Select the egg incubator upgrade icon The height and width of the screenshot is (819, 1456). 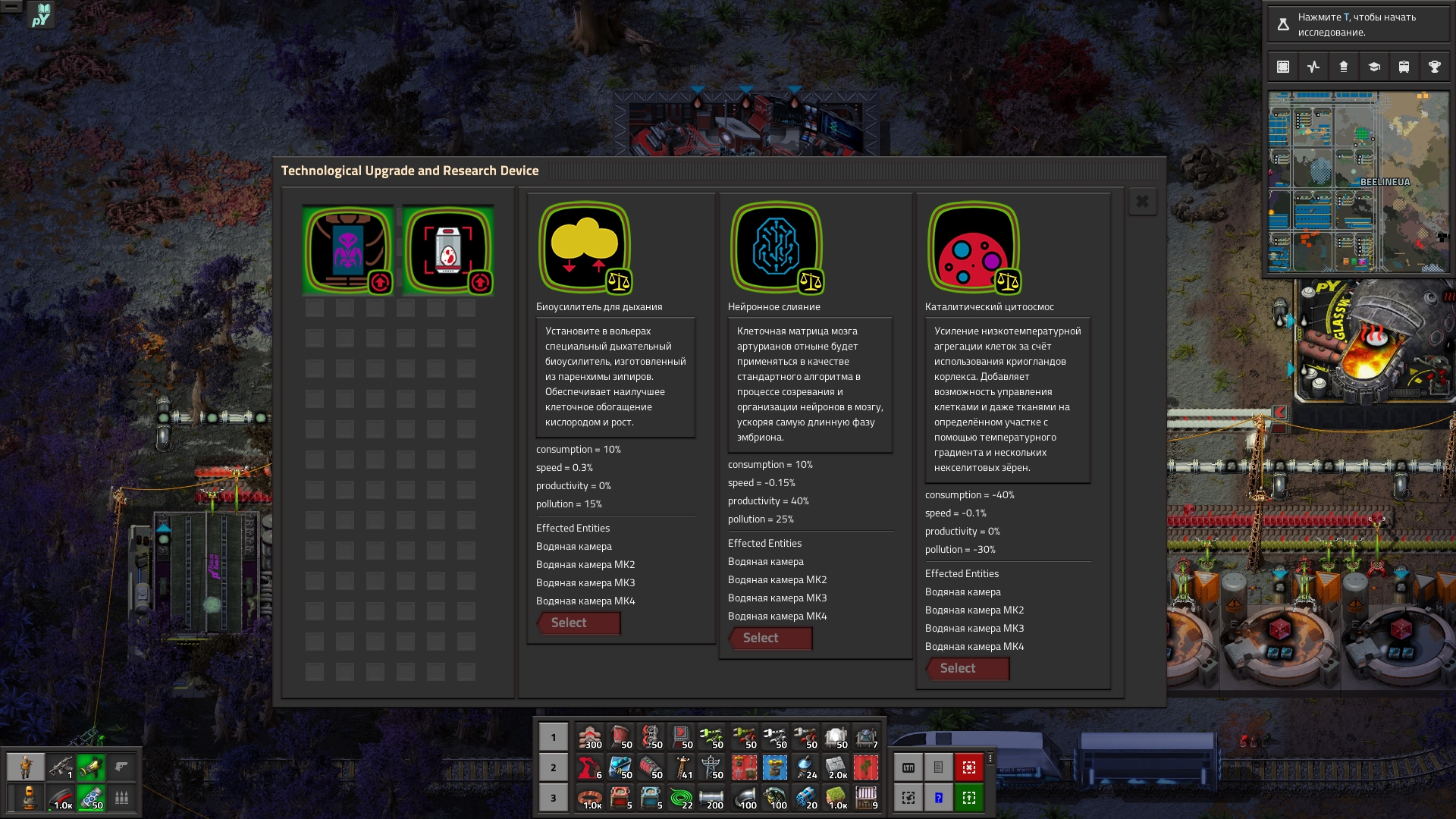click(448, 250)
